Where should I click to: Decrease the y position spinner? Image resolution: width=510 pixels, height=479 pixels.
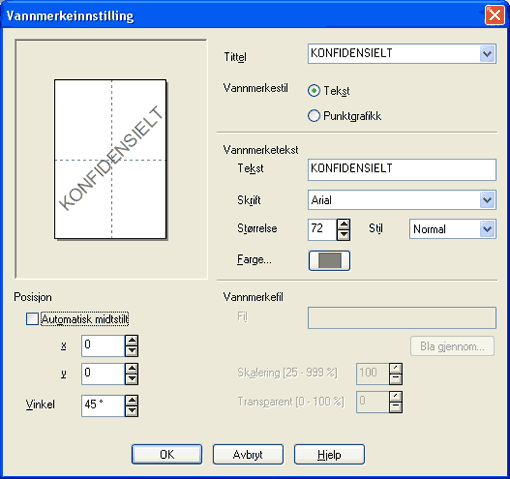pos(132,379)
